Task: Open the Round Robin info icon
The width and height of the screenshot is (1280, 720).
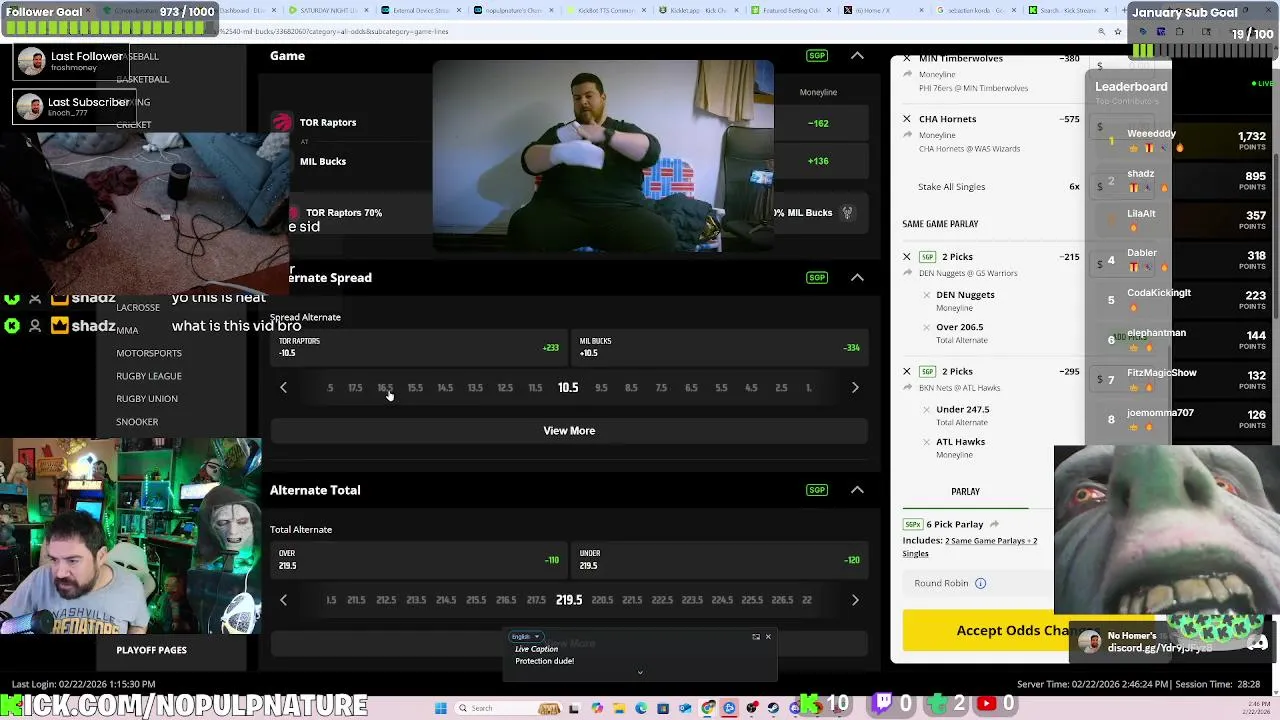Action: pos(980,583)
